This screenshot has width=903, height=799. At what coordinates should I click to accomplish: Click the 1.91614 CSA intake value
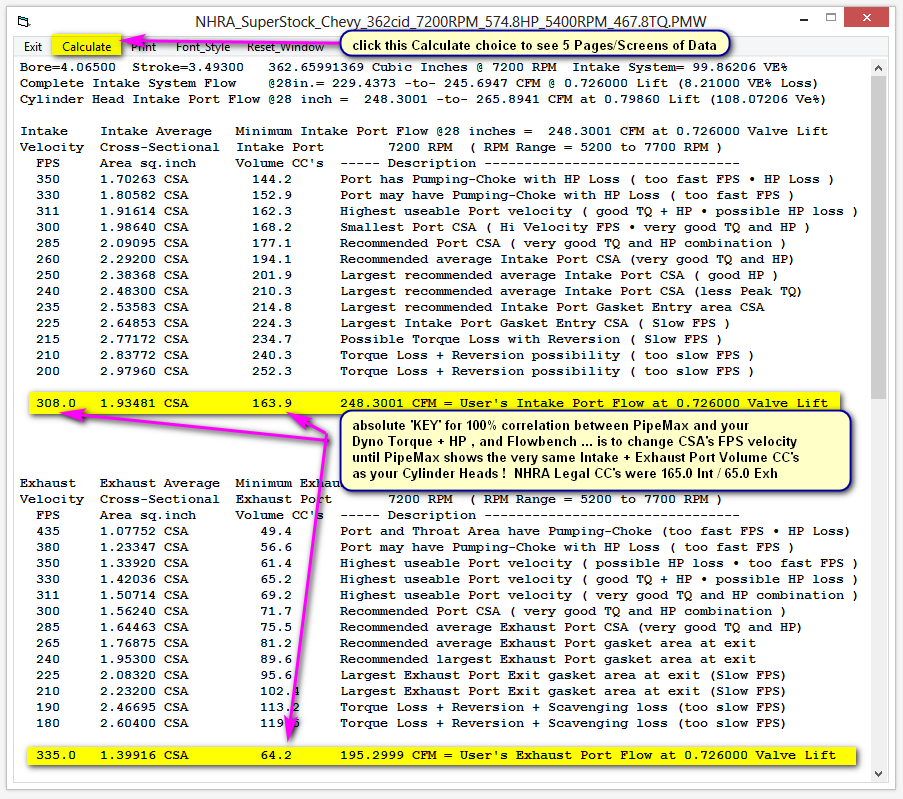pos(144,211)
